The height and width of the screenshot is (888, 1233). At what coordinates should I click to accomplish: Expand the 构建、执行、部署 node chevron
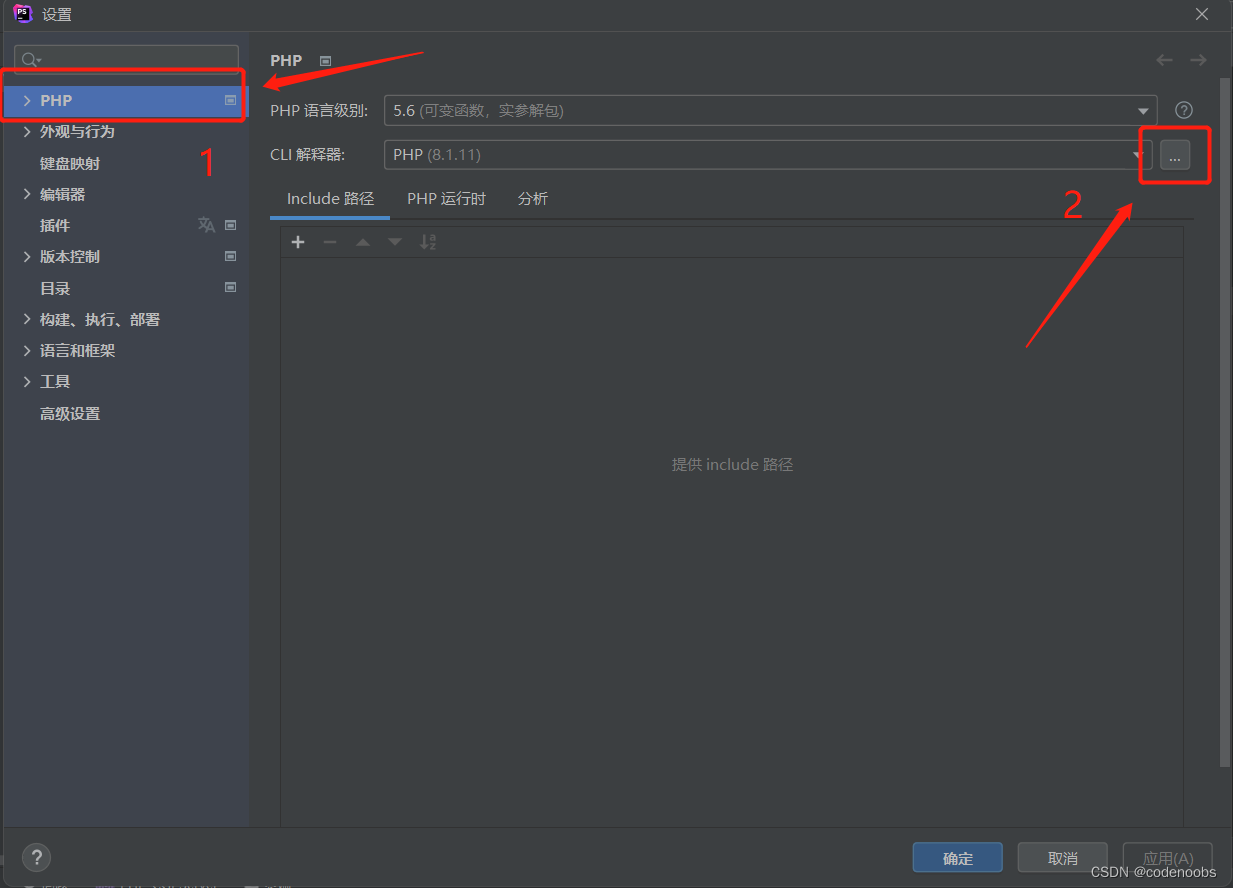27,319
